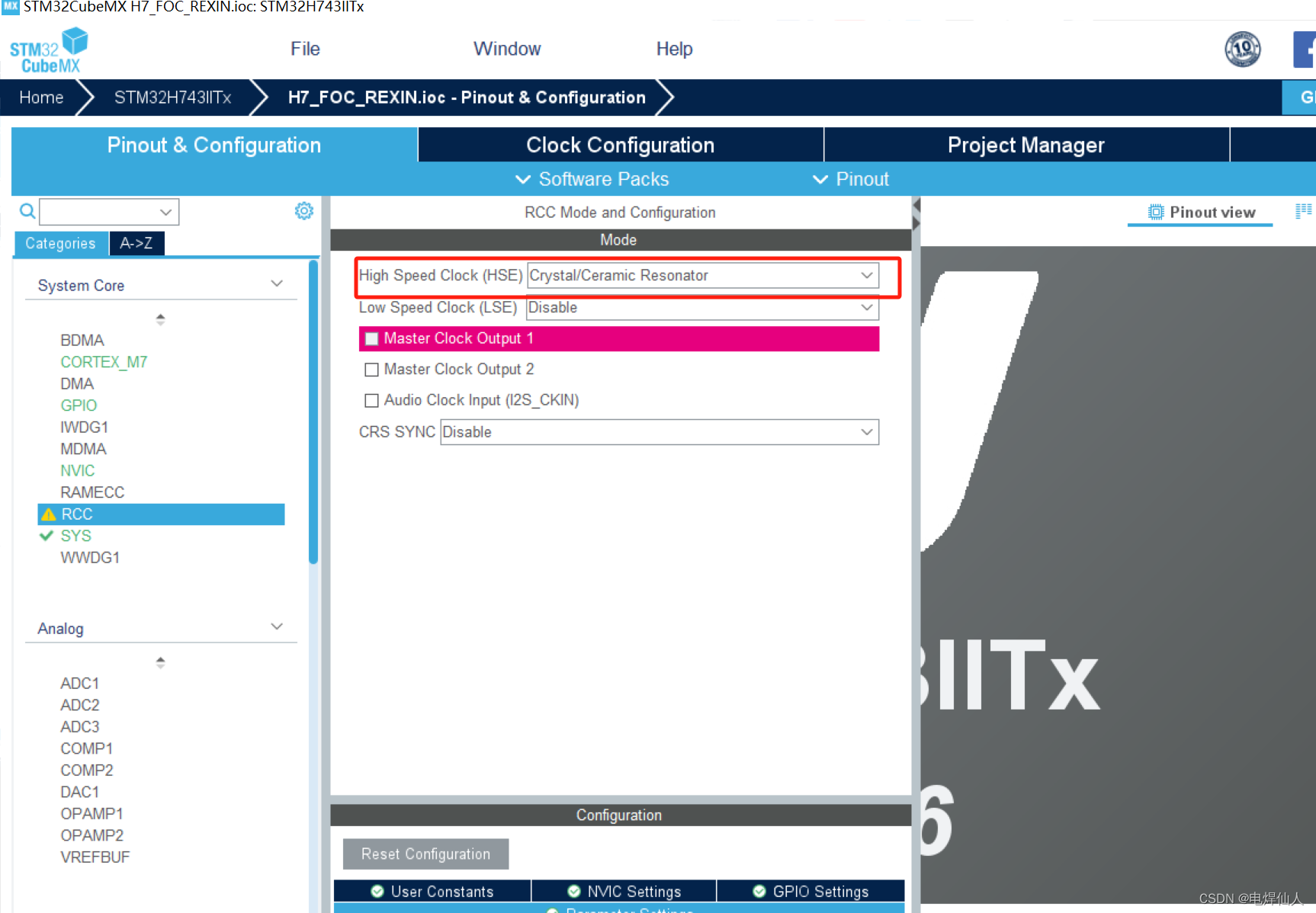Select ADC3 under Analog
Image resolution: width=1316 pixels, height=913 pixels.
tap(80, 727)
